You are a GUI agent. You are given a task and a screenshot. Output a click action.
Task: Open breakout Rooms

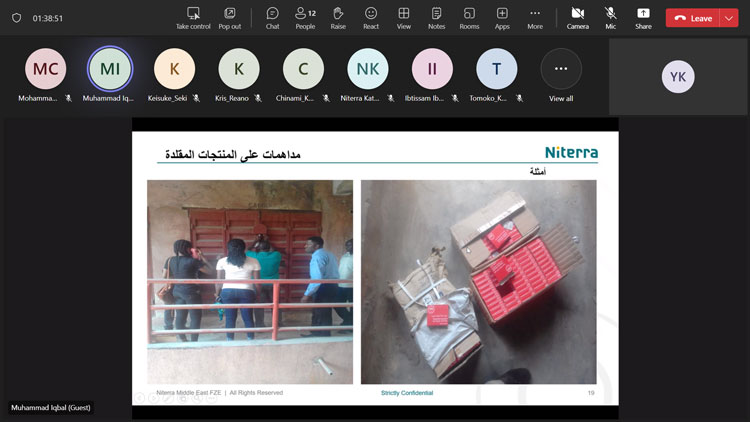coord(469,17)
